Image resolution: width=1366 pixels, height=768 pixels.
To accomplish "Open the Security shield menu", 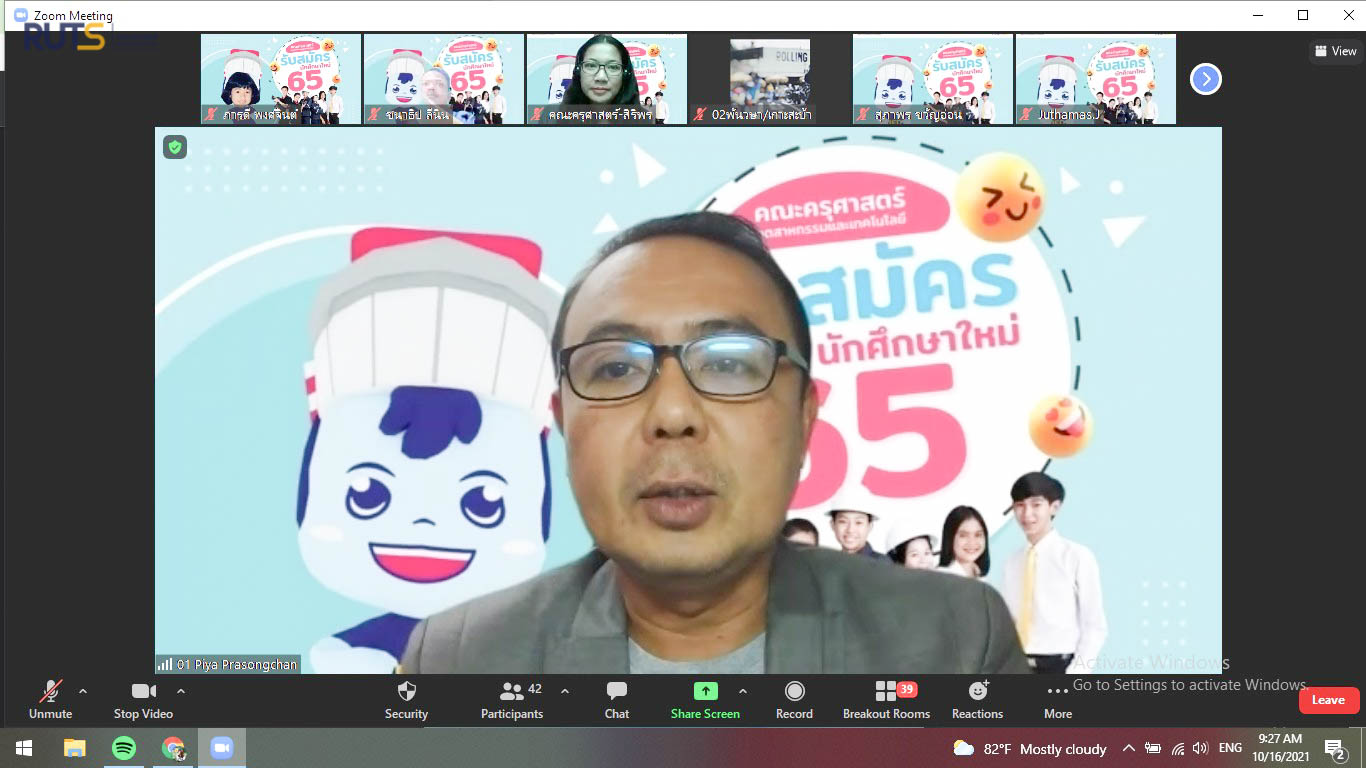I will pyautogui.click(x=406, y=699).
